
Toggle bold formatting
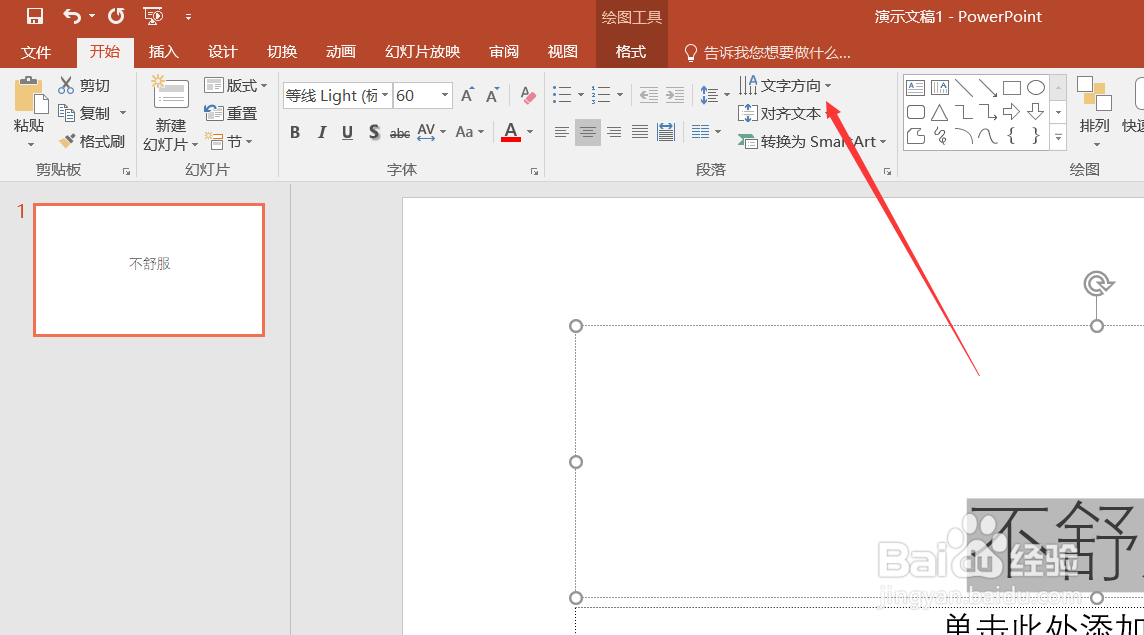(x=295, y=132)
